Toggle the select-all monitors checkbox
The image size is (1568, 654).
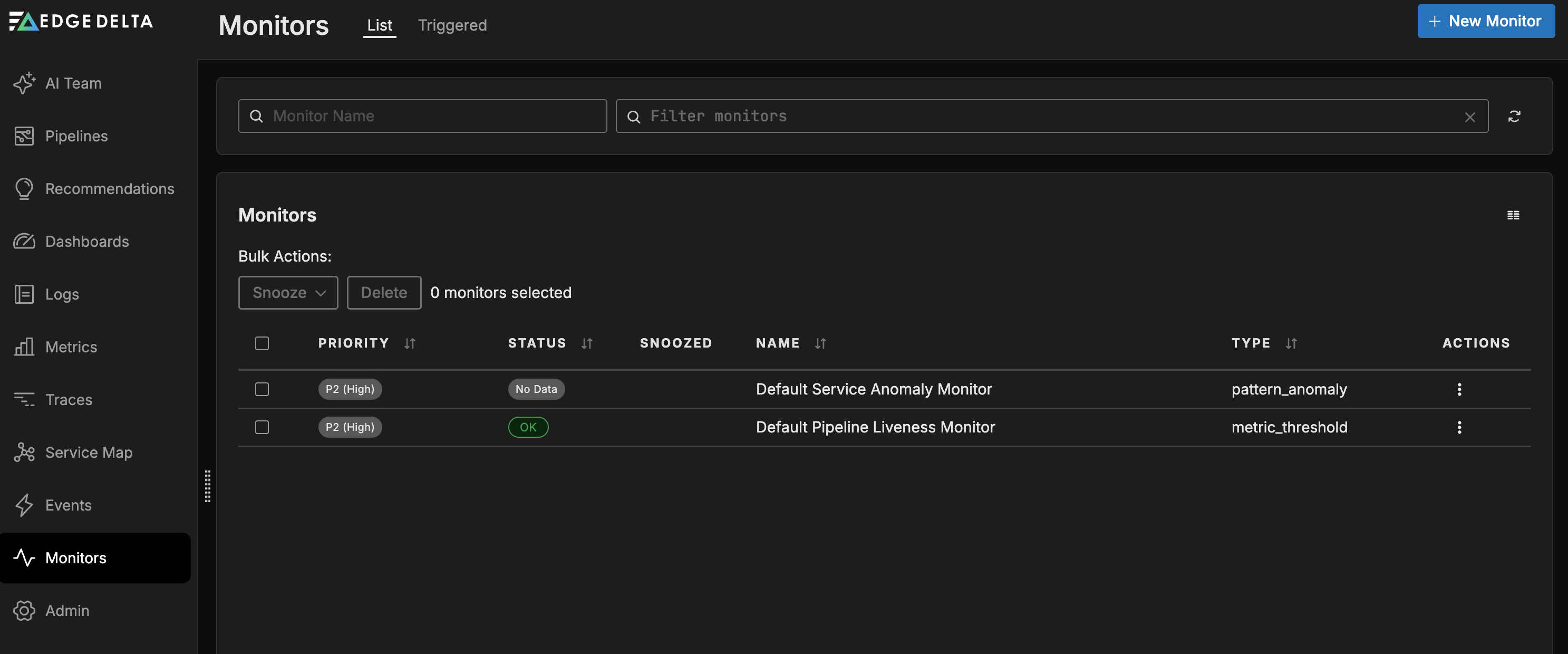(x=262, y=343)
